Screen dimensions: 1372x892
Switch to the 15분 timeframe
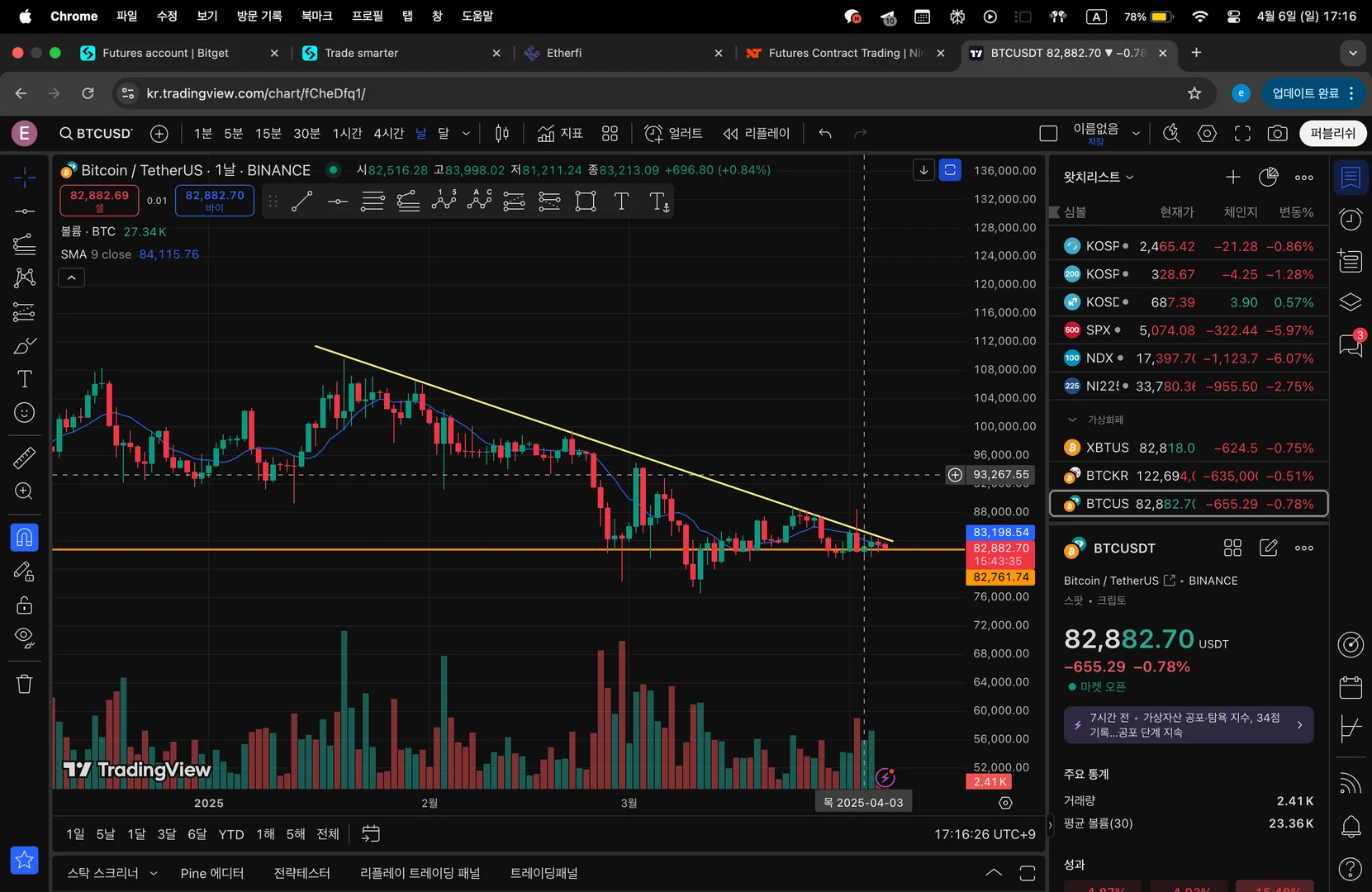268,134
